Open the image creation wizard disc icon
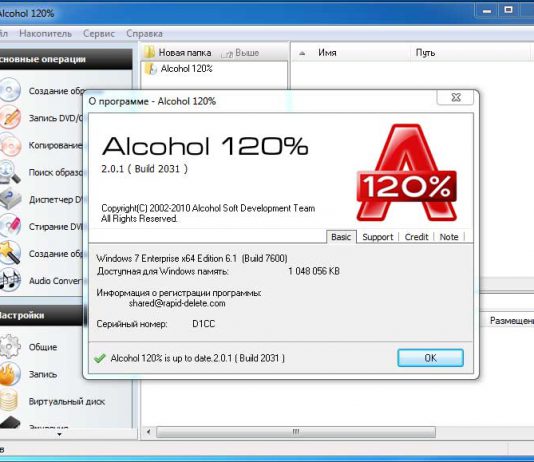Image resolution: width=534 pixels, height=462 pixels. coord(10,90)
